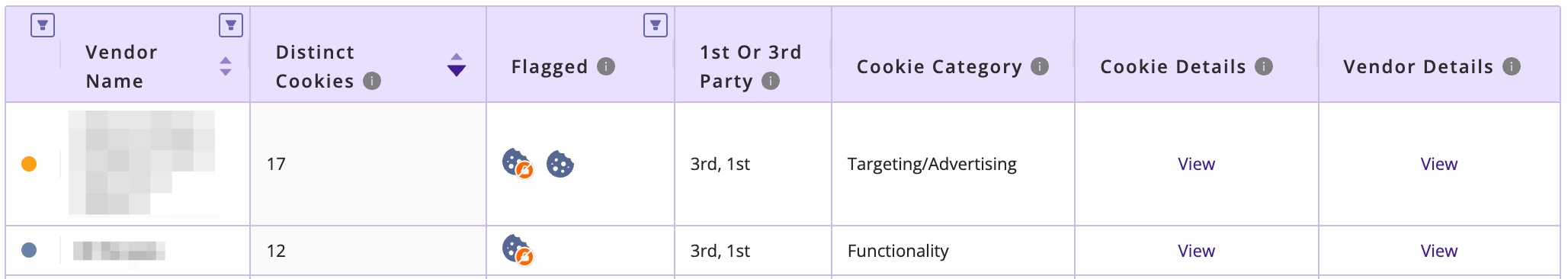View cookie details for the Targeting/Advertising vendor
The width and height of the screenshot is (1568, 279).
pyautogui.click(x=1196, y=164)
